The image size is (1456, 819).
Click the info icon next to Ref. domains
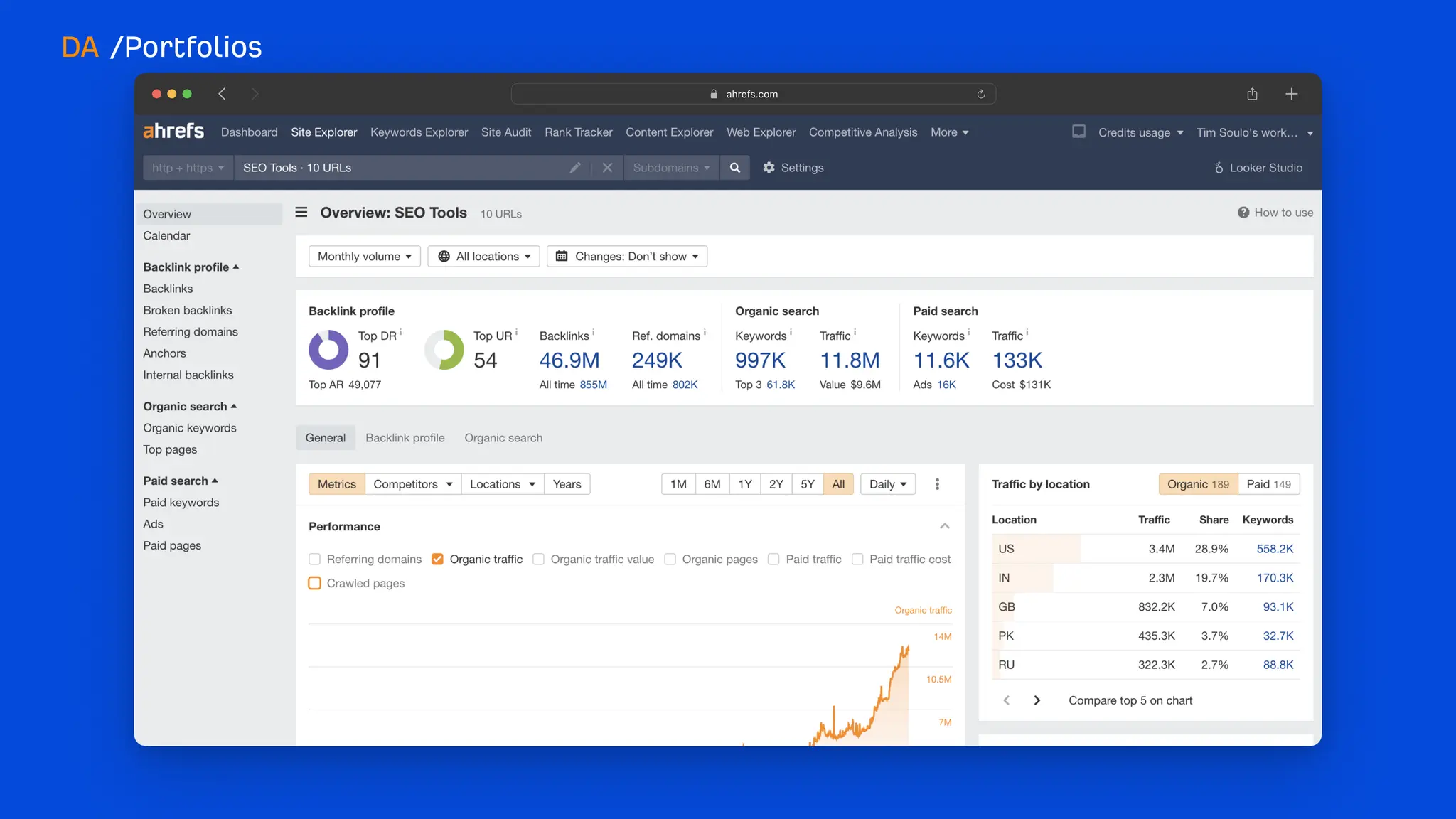click(705, 332)
